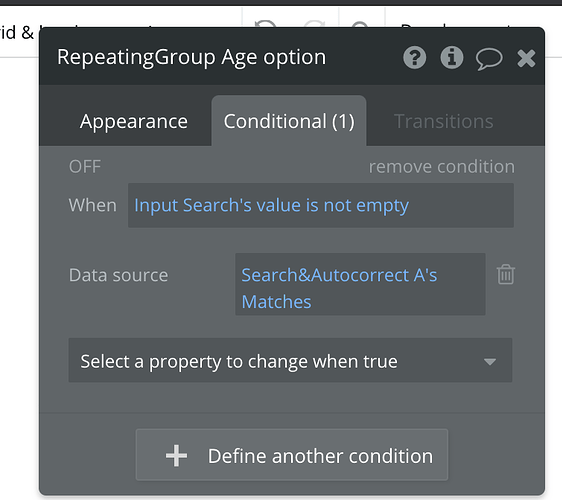Click remove condition link

coord(442,167)
